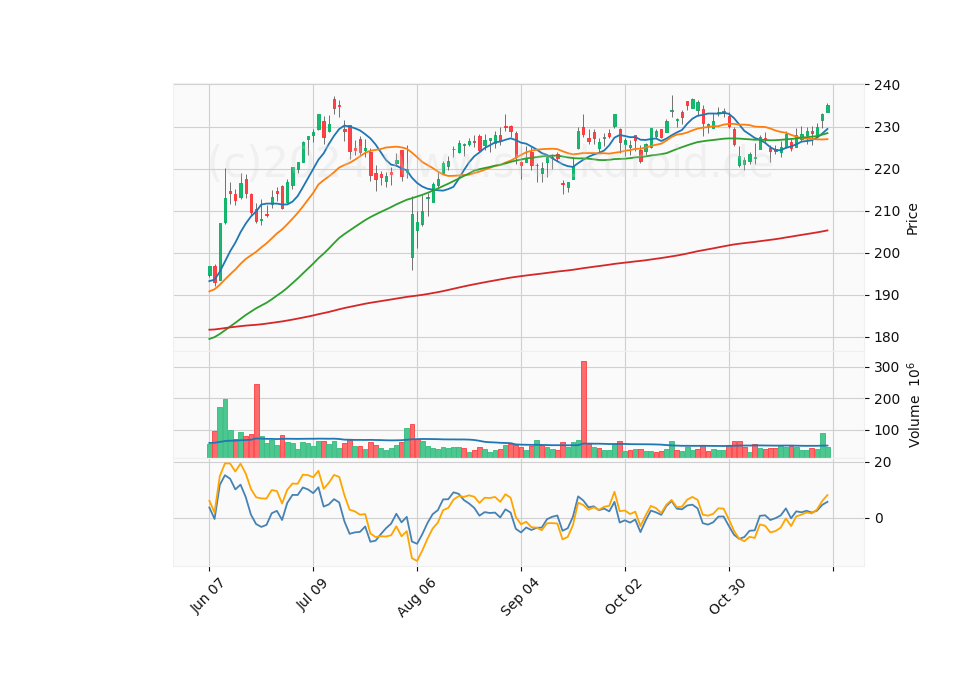Click the tallest red volume bar above 300
The width and height of the screenshot is (960, 690).
584,409
